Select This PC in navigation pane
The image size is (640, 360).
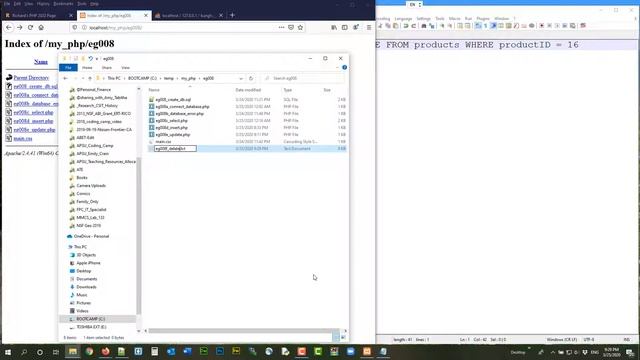[x=80, y=247]
